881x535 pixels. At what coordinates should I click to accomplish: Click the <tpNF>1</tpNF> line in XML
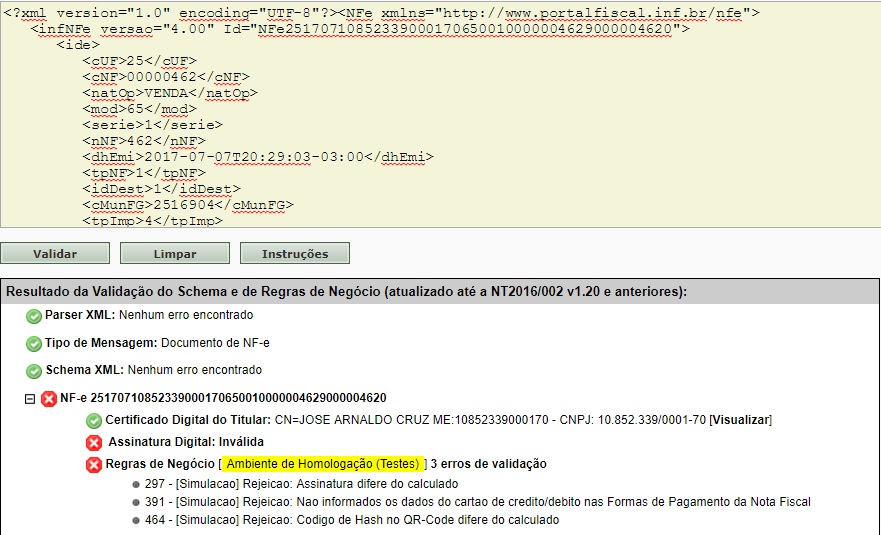(144, 173)
